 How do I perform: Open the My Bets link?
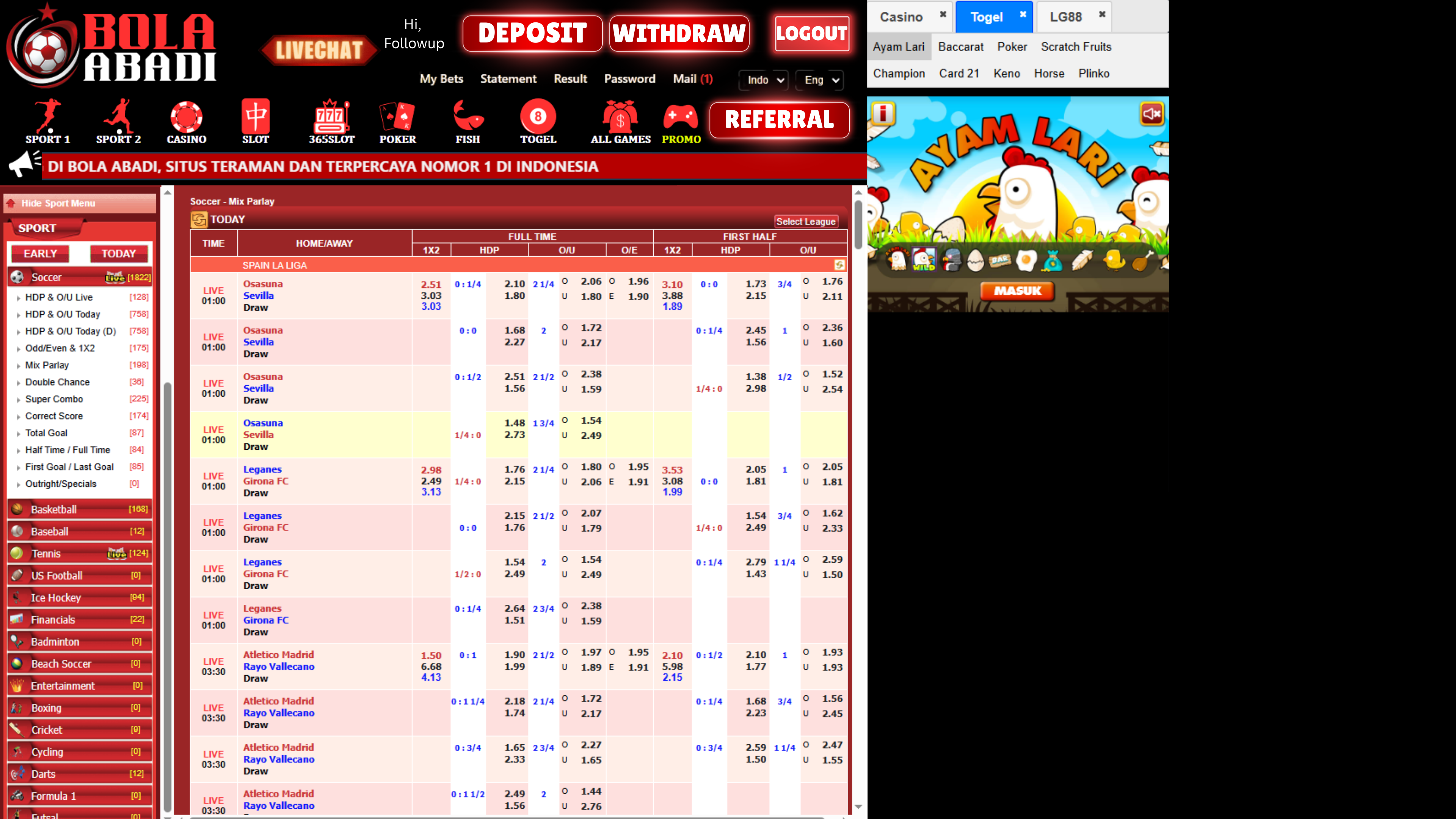(x=441, y=78)
